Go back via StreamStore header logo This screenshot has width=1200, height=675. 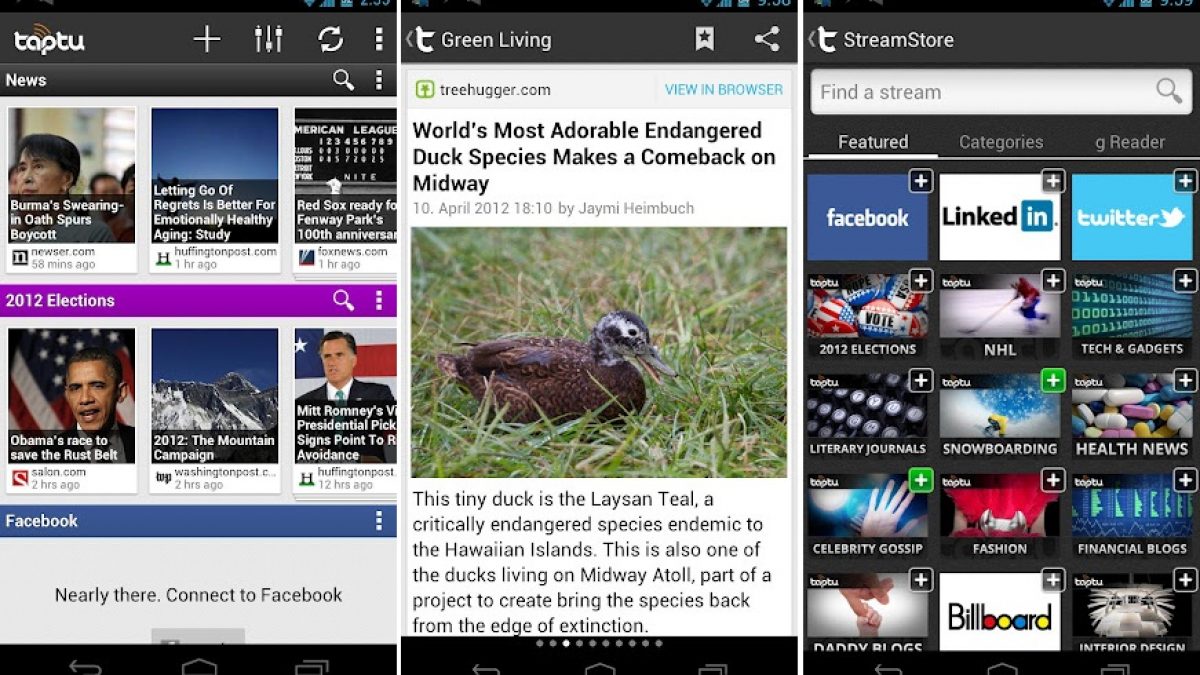click(x=822, y=40)
